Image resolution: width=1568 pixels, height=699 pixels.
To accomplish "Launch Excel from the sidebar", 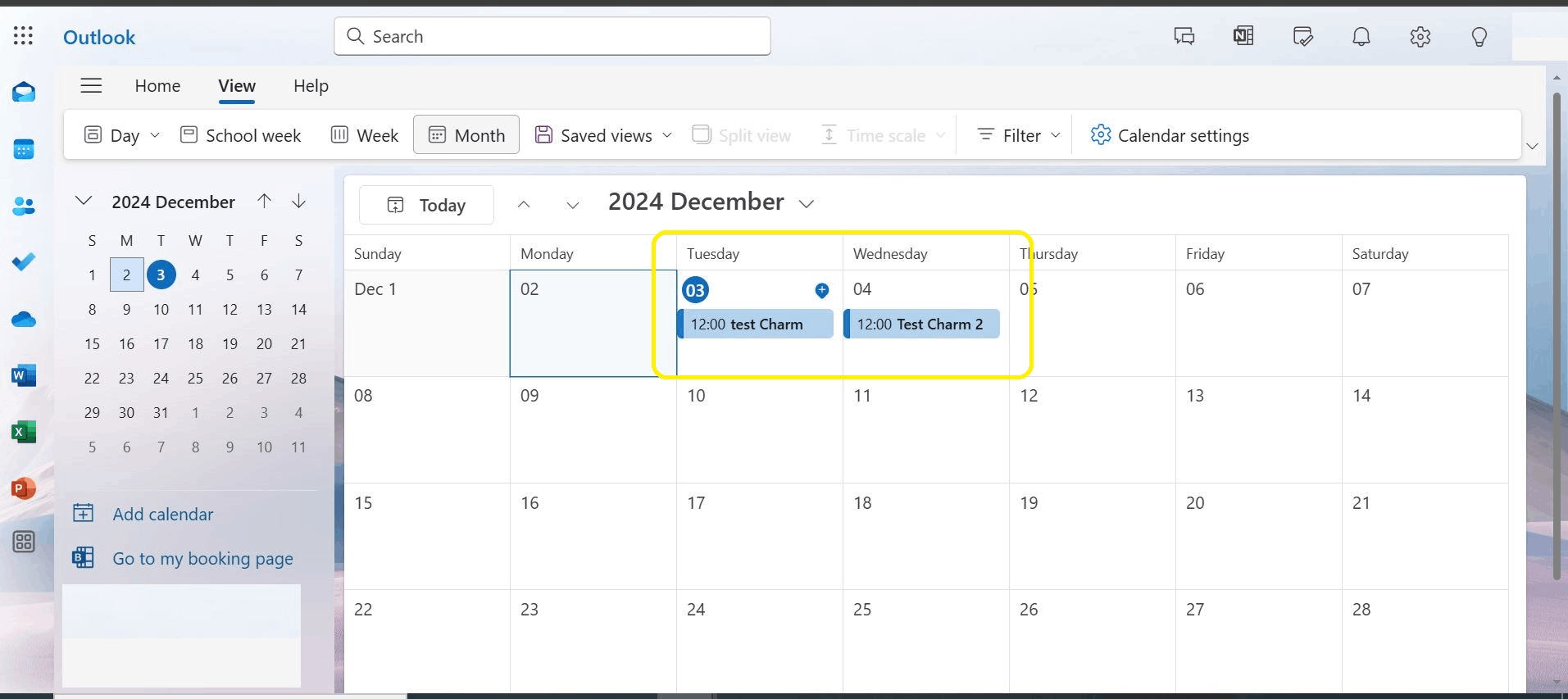I will point(24,432).
